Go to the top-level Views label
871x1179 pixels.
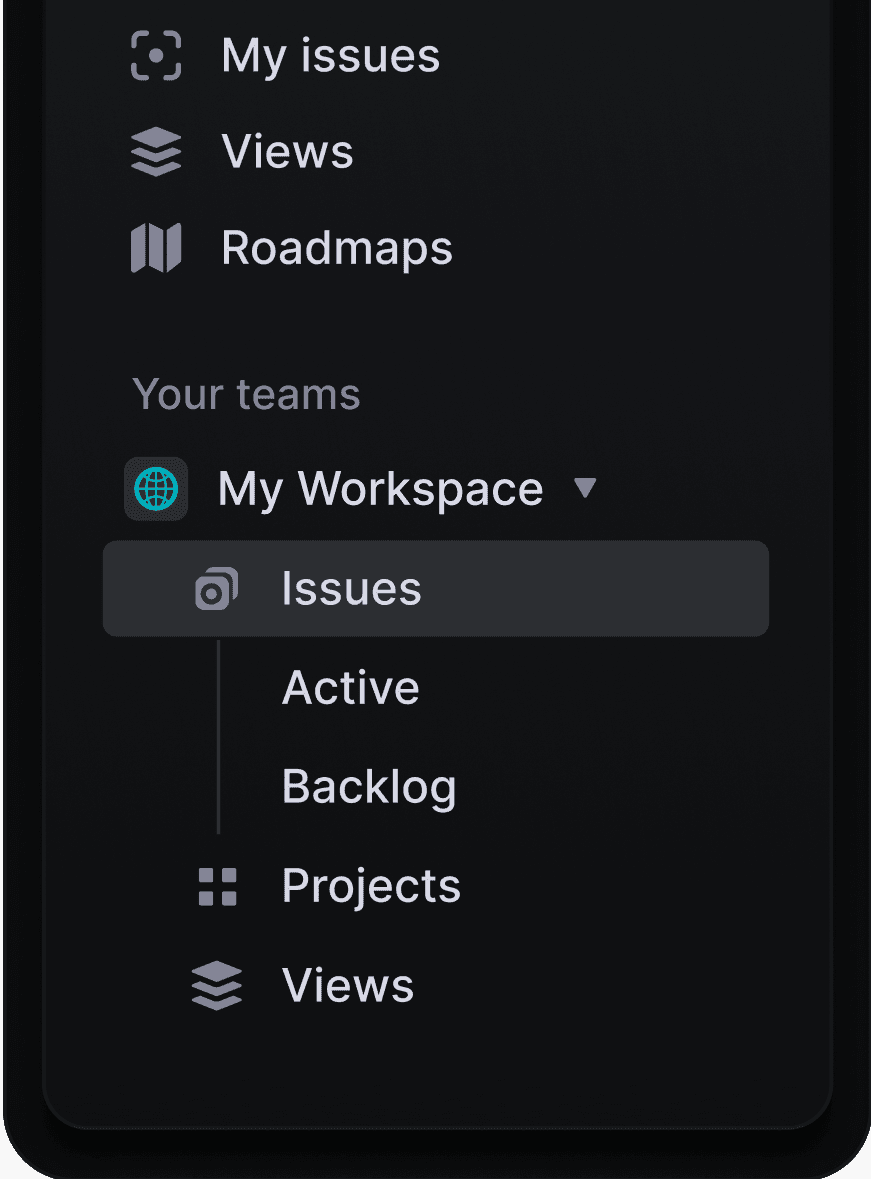[287, 153]
